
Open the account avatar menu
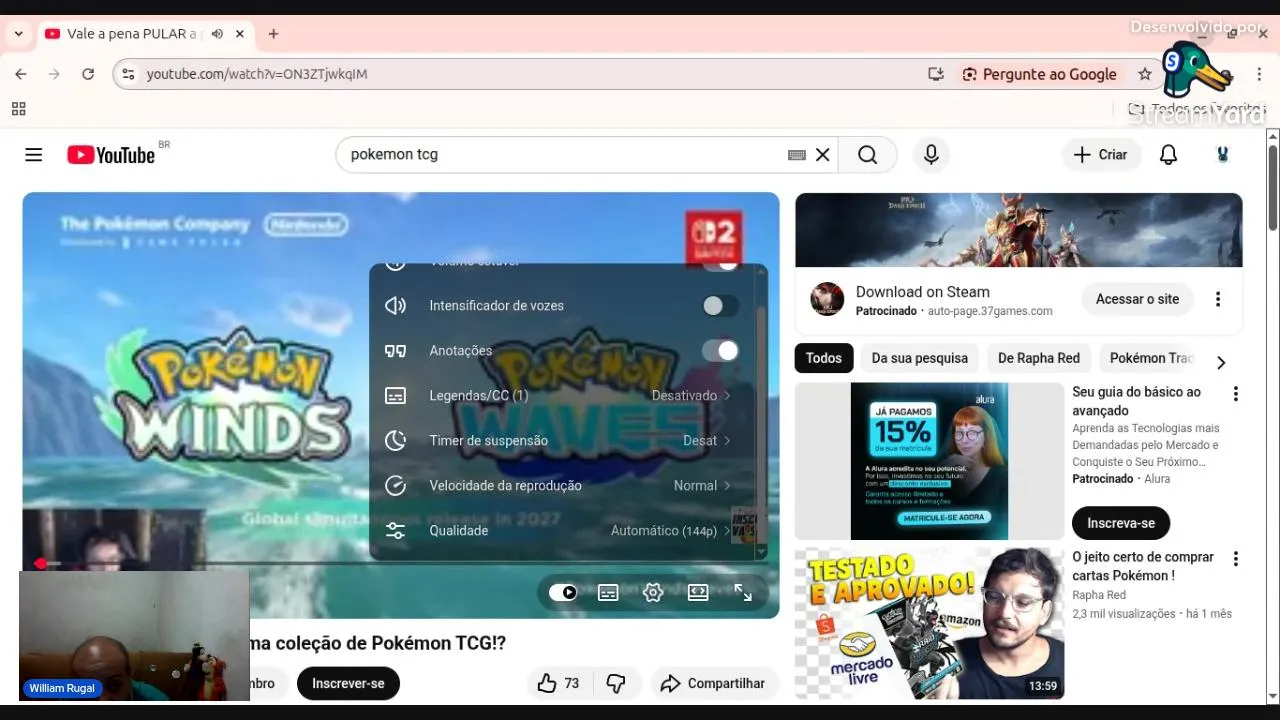1222,155
